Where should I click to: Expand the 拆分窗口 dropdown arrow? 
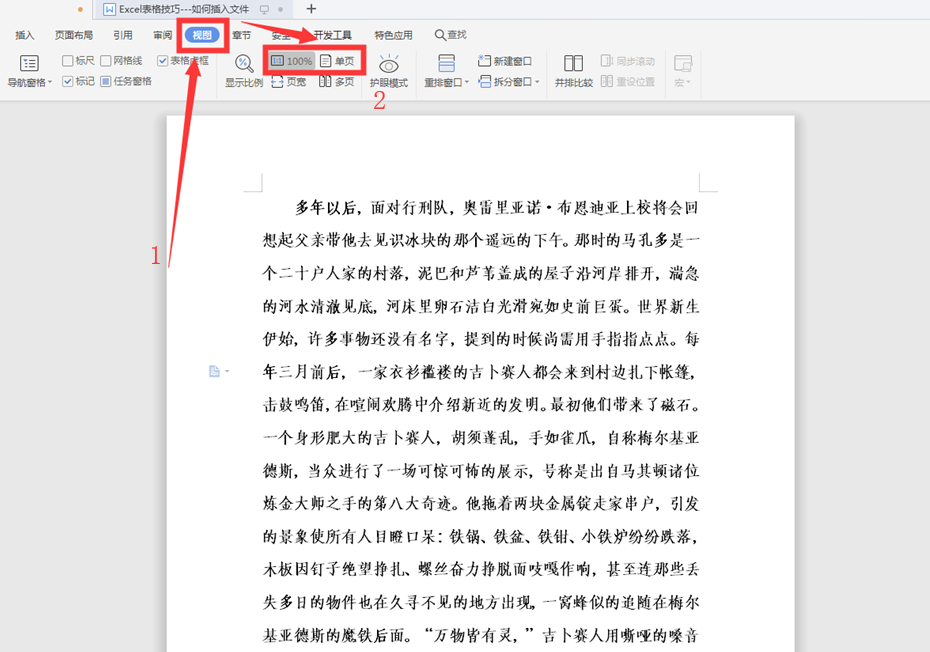pyautogui.click(x=537, y=82)
